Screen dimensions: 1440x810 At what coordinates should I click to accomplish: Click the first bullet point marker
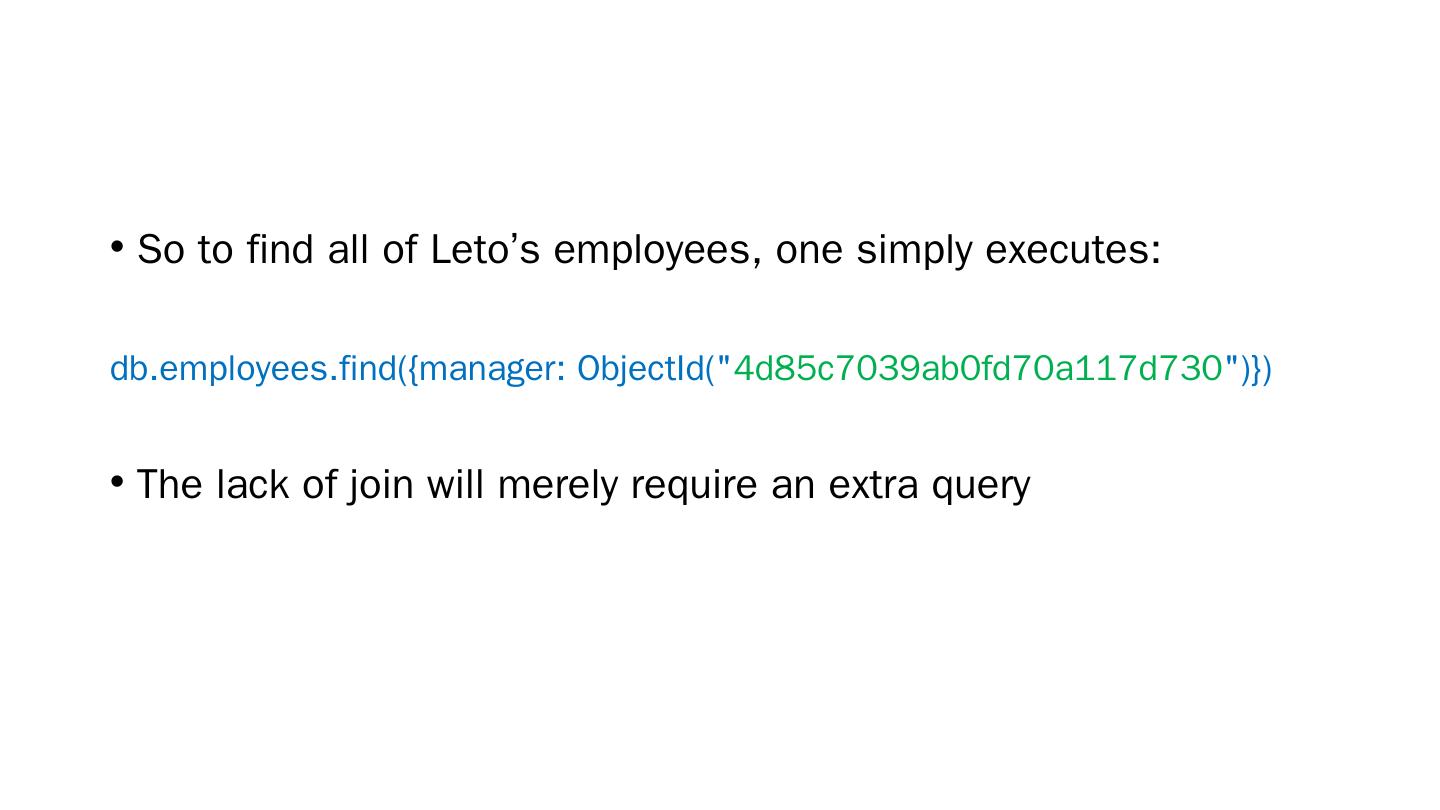pyautogui.click(x=117, y=246)
